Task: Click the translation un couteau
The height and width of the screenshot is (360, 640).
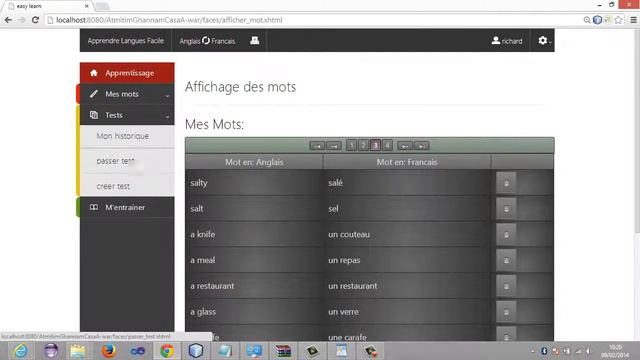Action: pyautogui.click(x=349, y=234)
